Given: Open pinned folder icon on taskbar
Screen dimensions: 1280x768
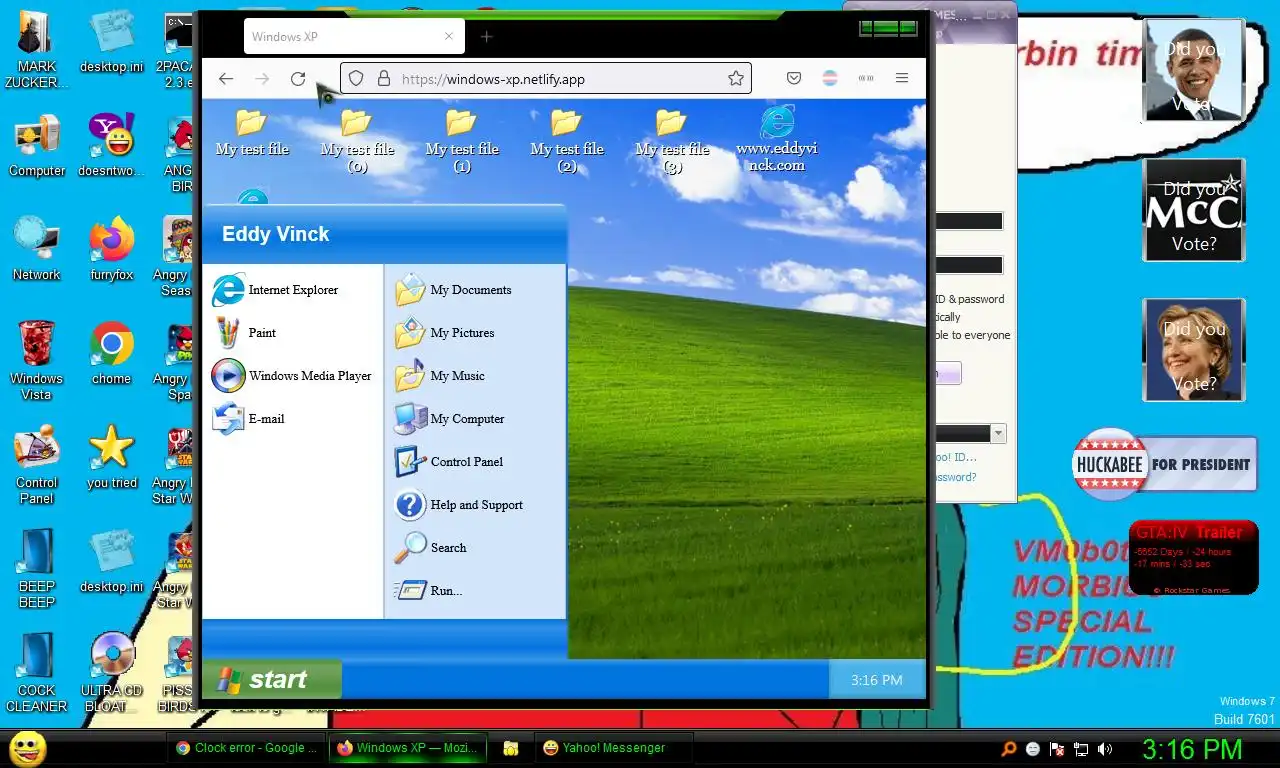Looking at the screenshot, I should (510, 748).
